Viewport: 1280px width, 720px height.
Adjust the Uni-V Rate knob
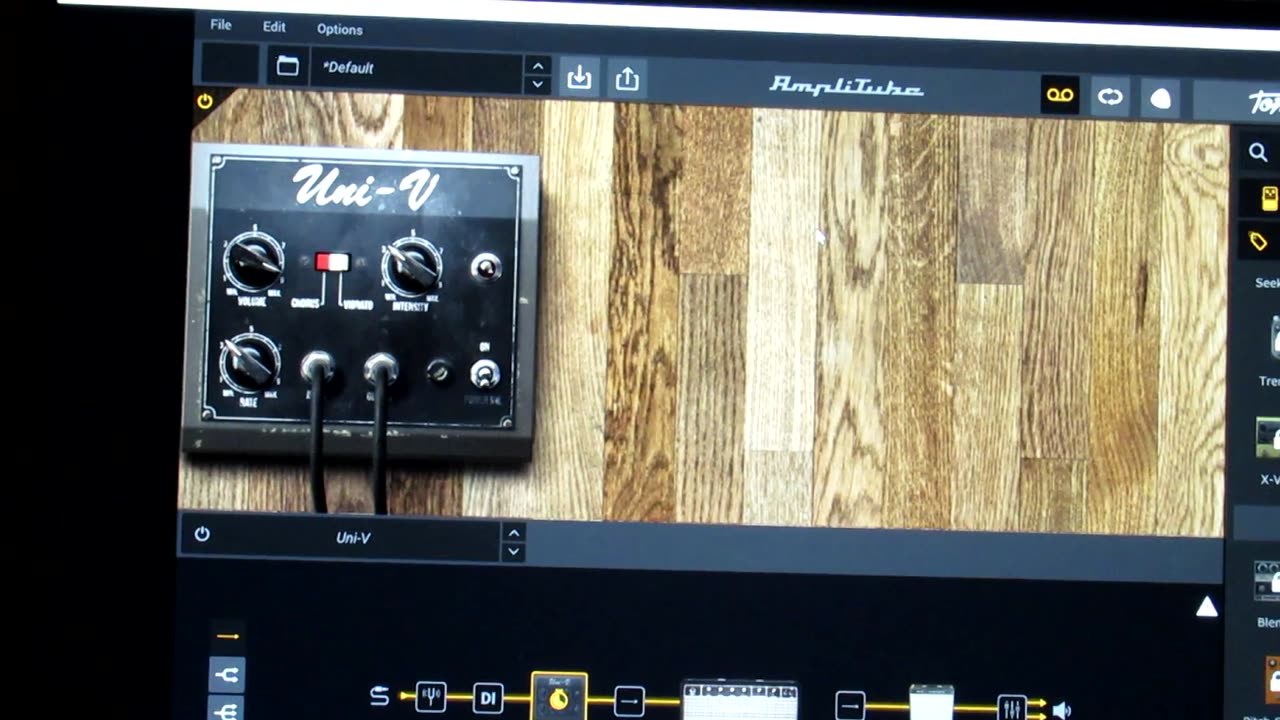coord(248,362)
